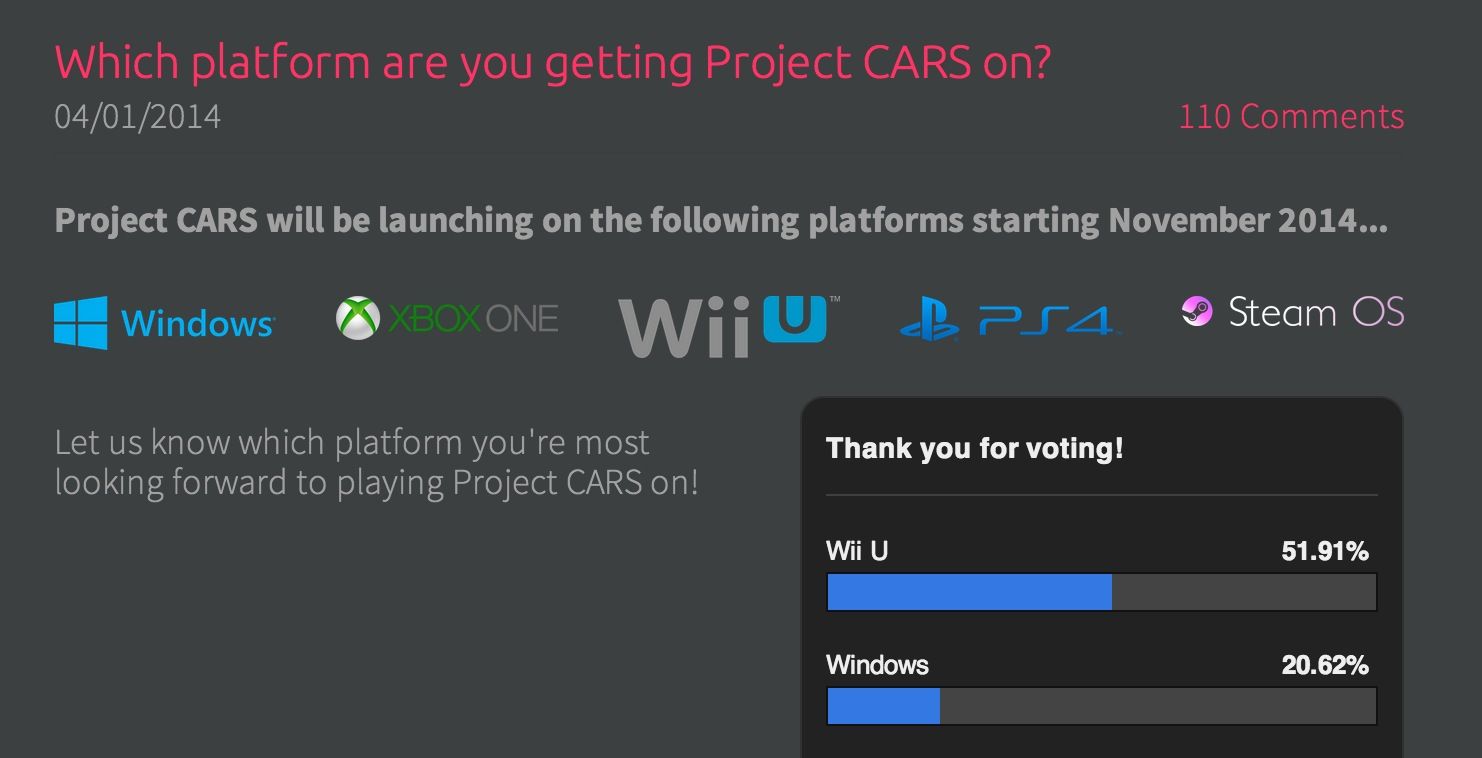
Task: Click the Steam circular logo icon
Action: (1197, 313)
